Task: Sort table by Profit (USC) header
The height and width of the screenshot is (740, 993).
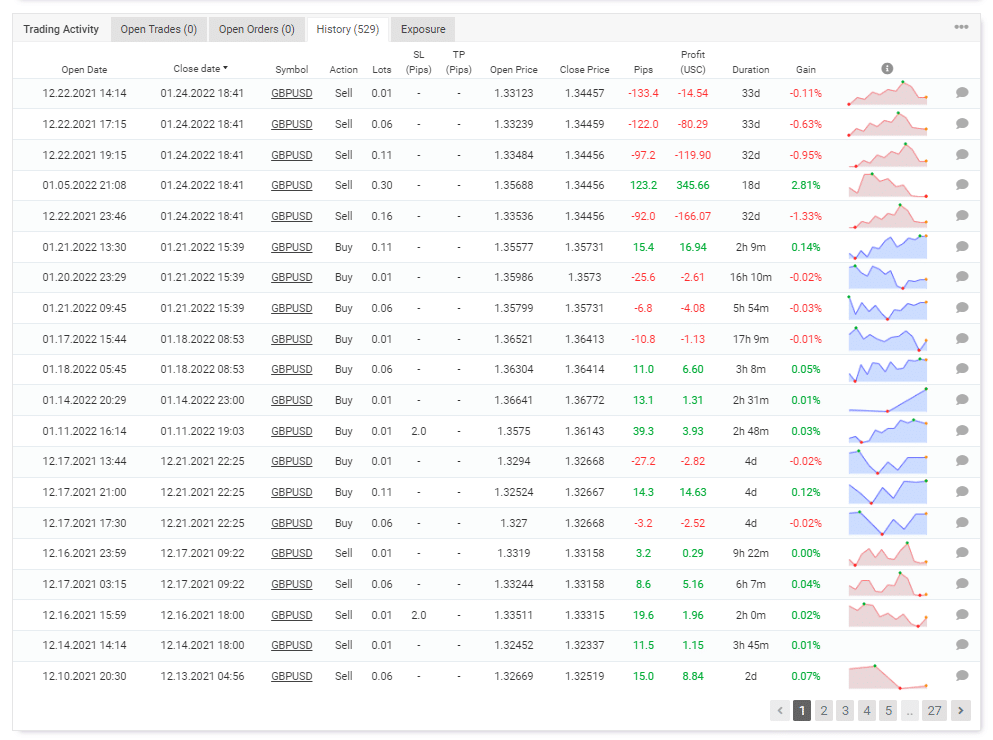Action: 693,62
